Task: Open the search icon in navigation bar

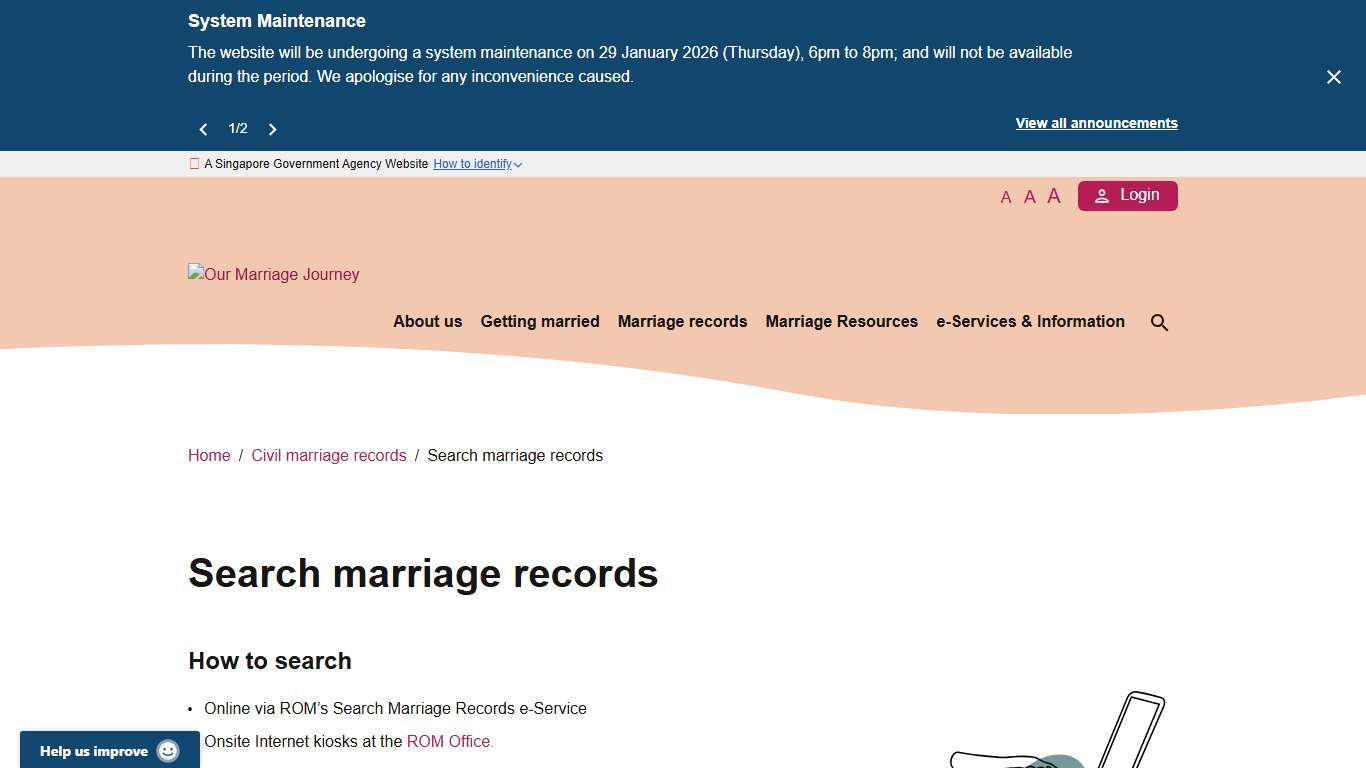Action: point(1159,322)
